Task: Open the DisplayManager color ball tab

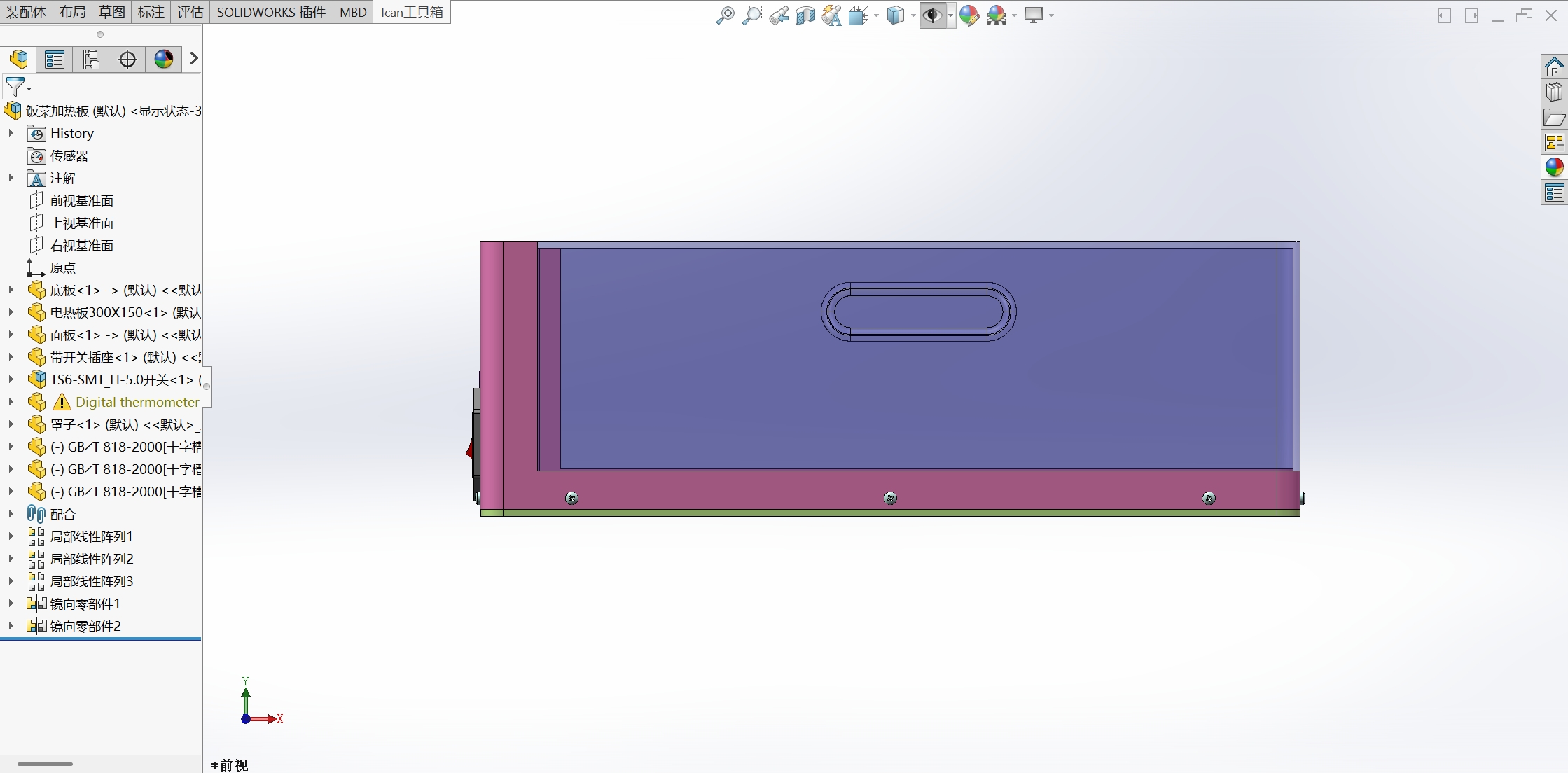Action: coord(164,60)
